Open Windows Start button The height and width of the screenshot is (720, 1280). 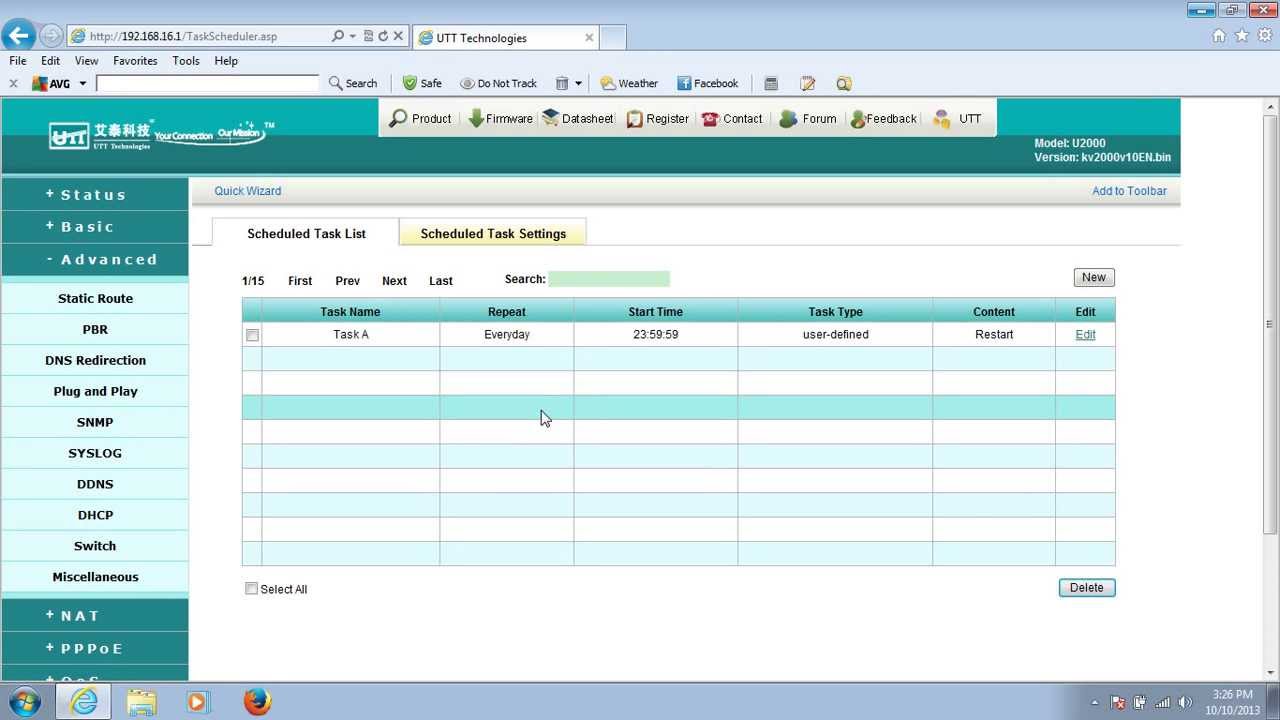point(24,701)
